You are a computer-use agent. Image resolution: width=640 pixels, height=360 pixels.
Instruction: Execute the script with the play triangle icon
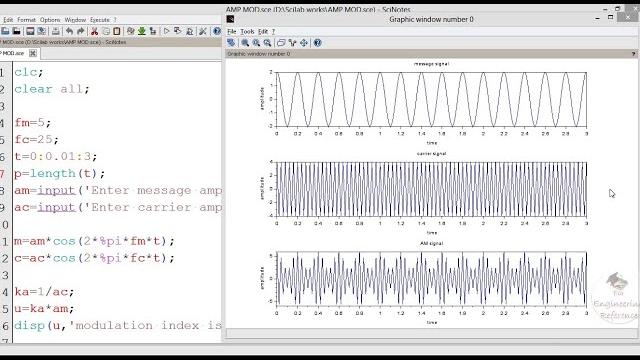[x=167, y=31]
